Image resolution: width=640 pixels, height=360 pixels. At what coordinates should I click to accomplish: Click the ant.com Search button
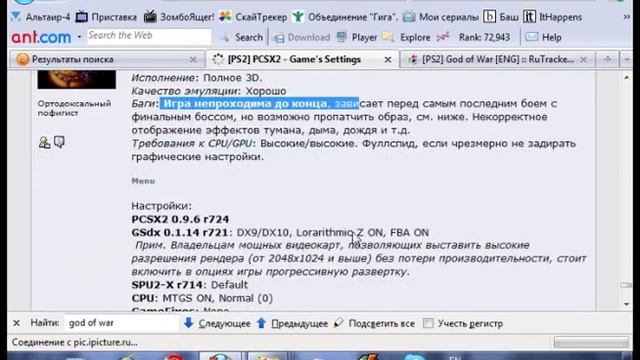pos(241,38)
